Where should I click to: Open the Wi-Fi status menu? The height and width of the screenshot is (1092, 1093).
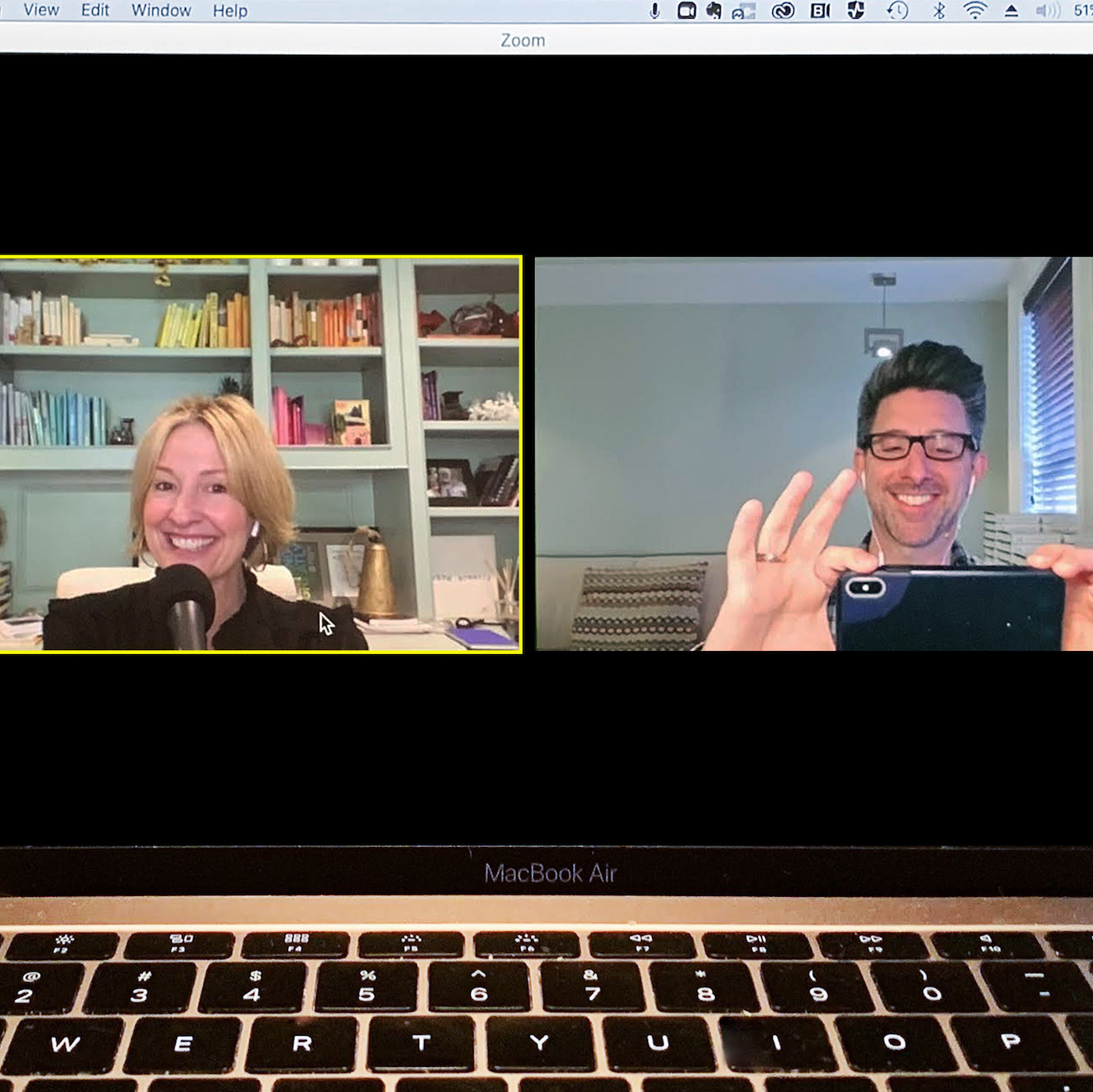tap(974, 10)
